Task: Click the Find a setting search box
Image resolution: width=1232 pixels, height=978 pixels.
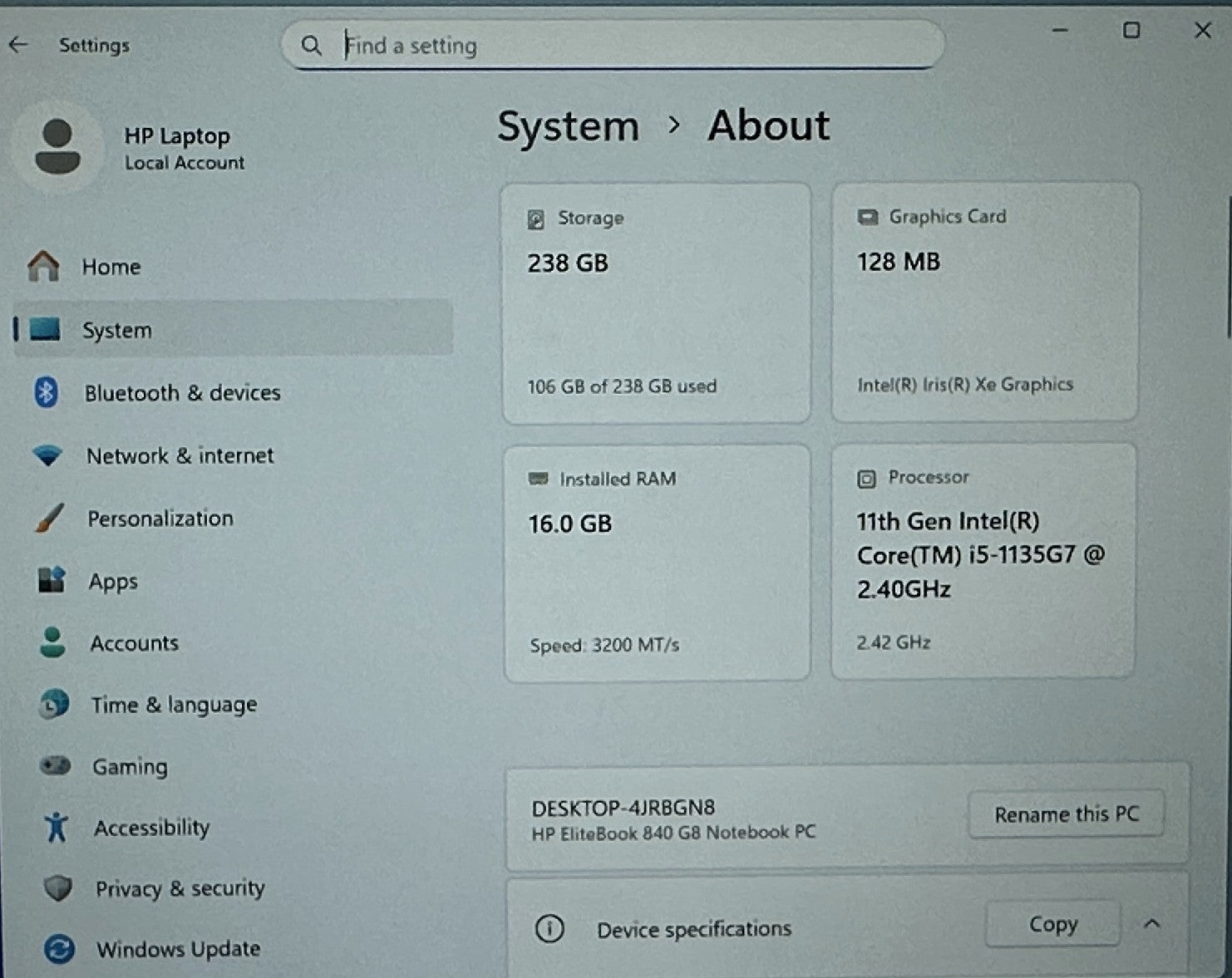Action: (x=632, y=46)
